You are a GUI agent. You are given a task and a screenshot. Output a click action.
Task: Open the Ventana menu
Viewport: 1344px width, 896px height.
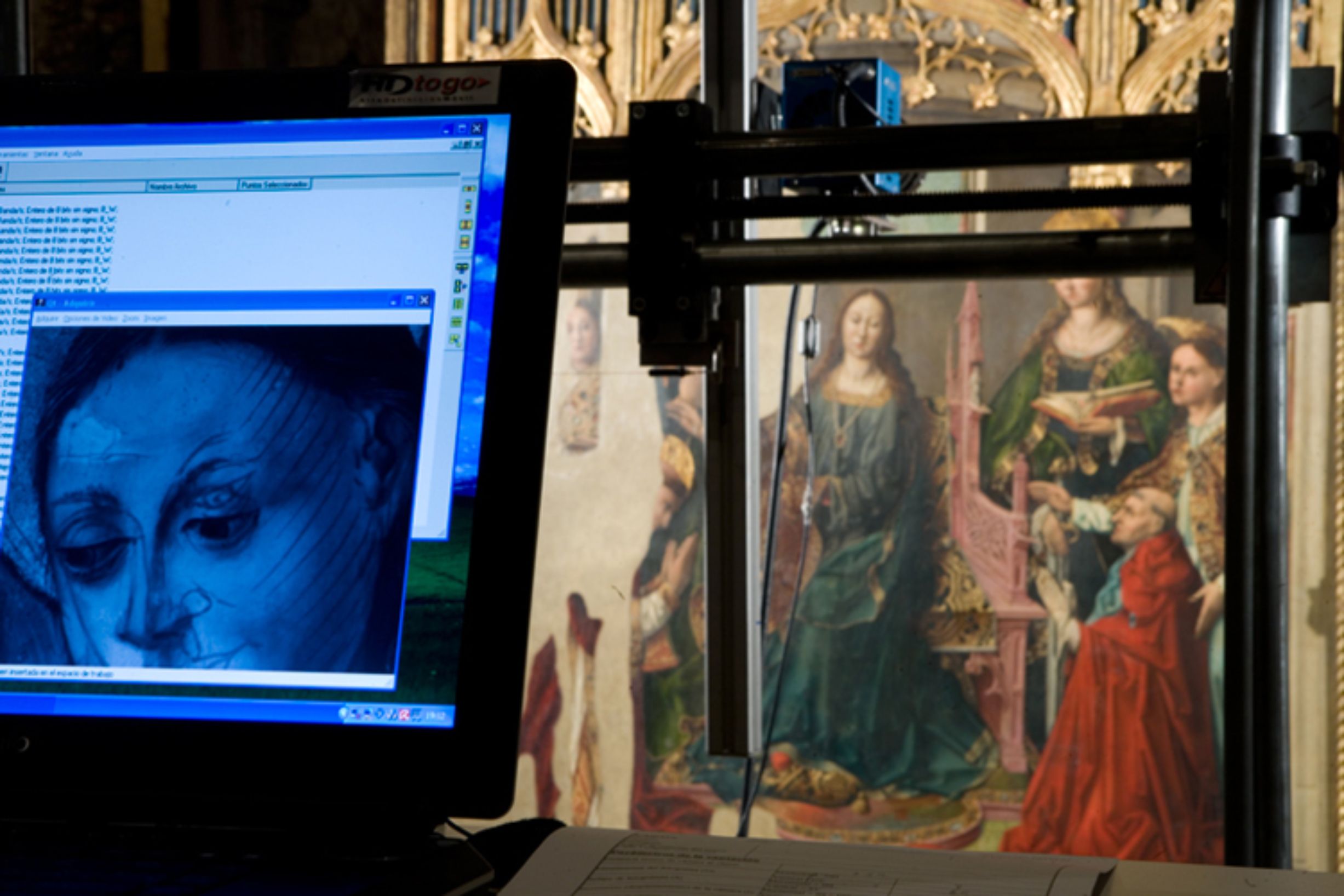[x=45, y=154]
